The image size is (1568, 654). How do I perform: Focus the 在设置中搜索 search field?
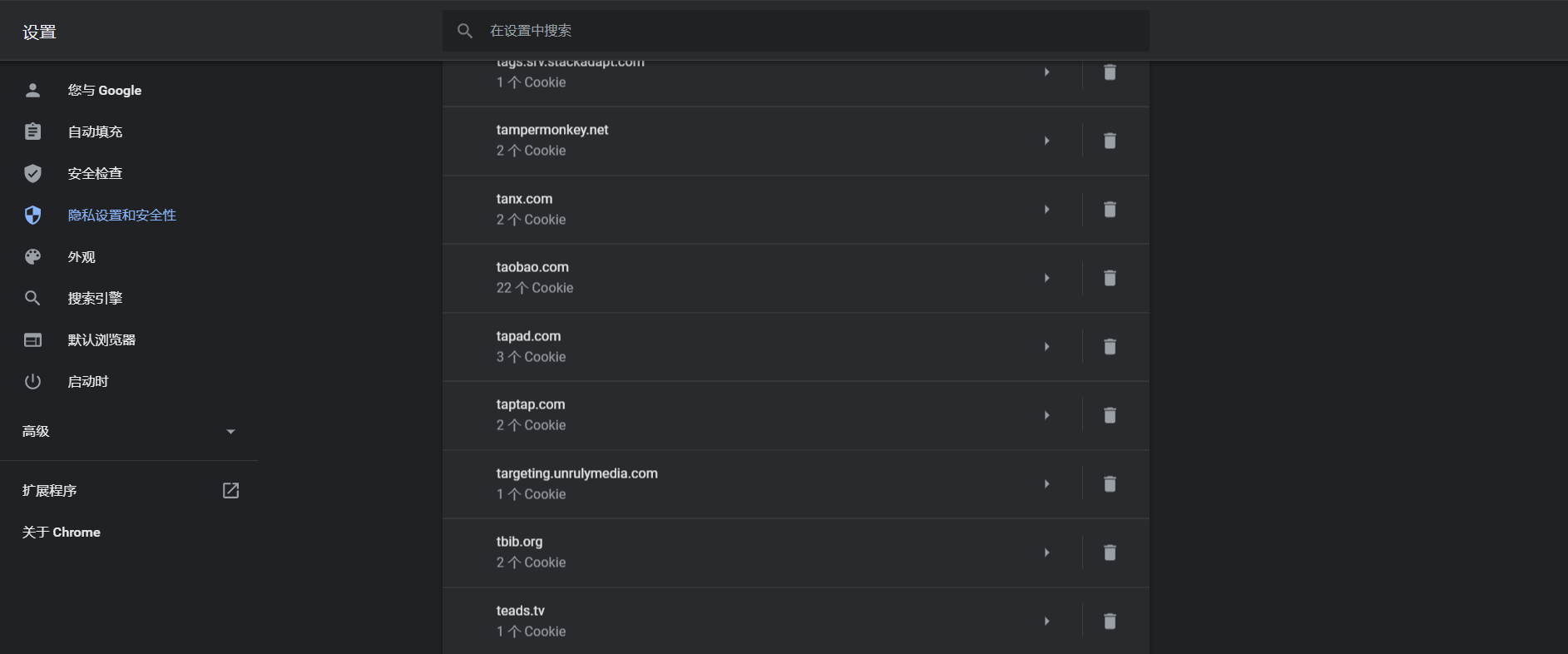[x=795, y=31]
